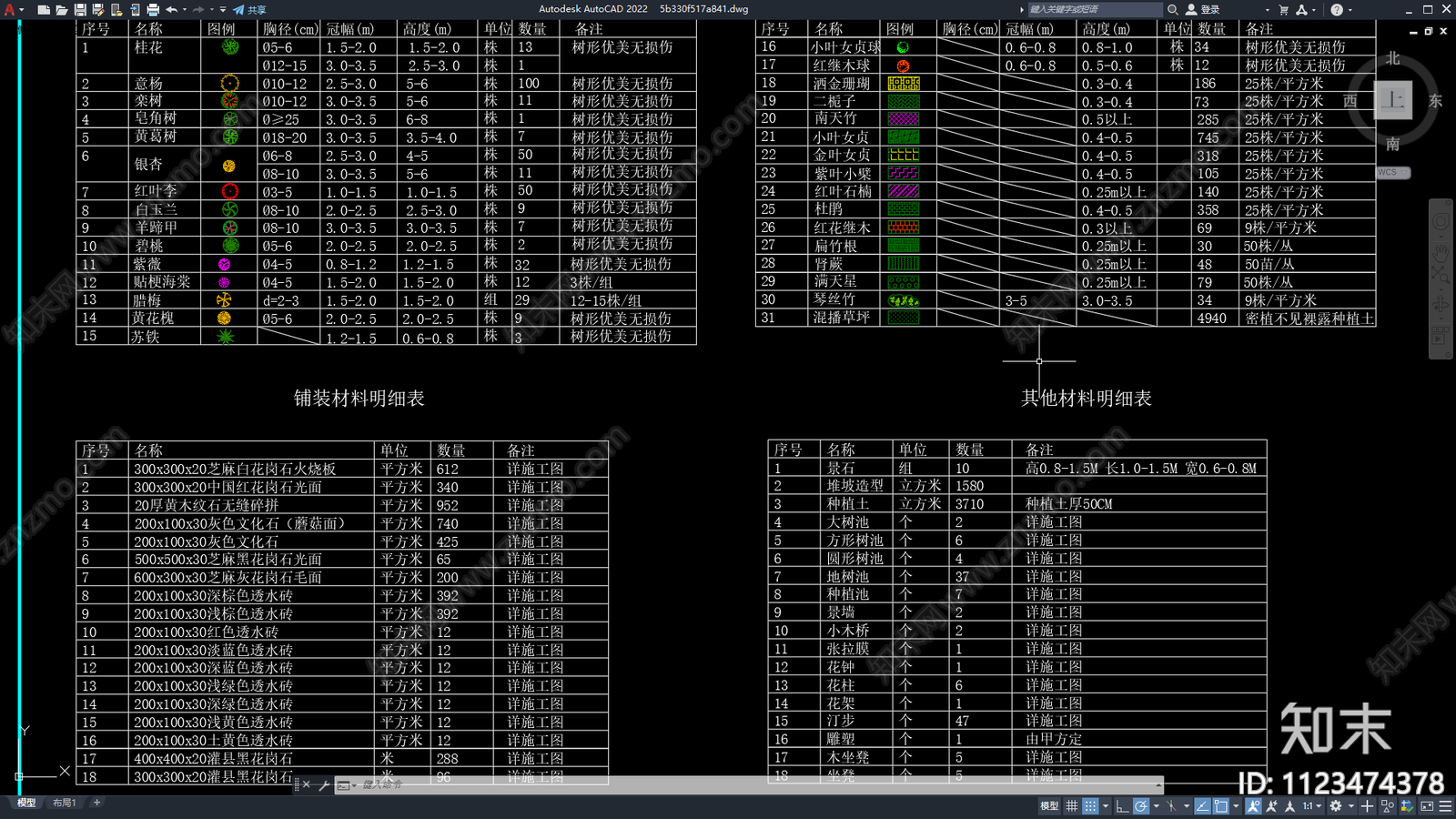Select 300x300x20芝麻白花岗石火烧板 row text
1456x819 pixels.
235,470
